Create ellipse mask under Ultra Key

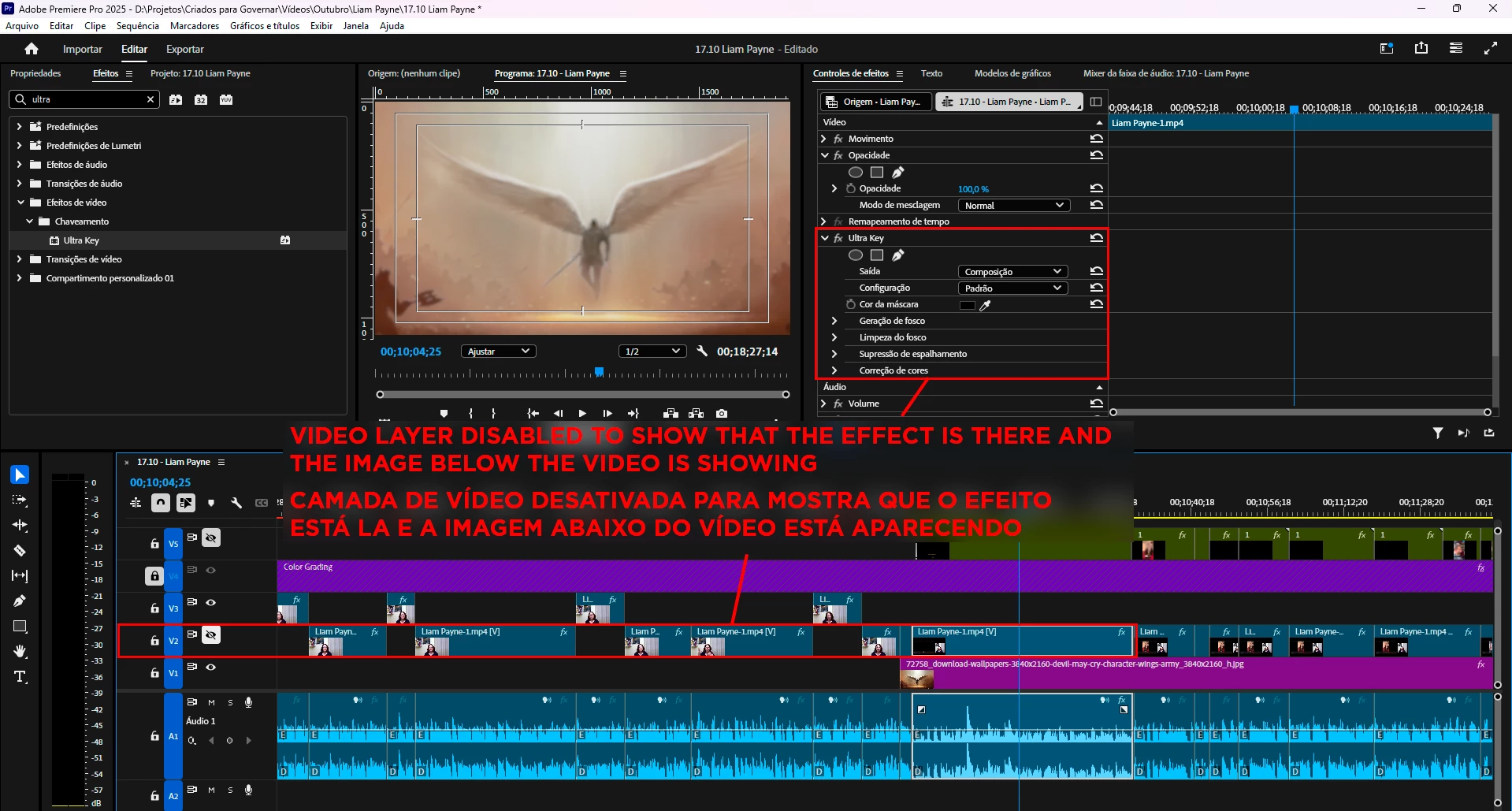click(856, 255)
